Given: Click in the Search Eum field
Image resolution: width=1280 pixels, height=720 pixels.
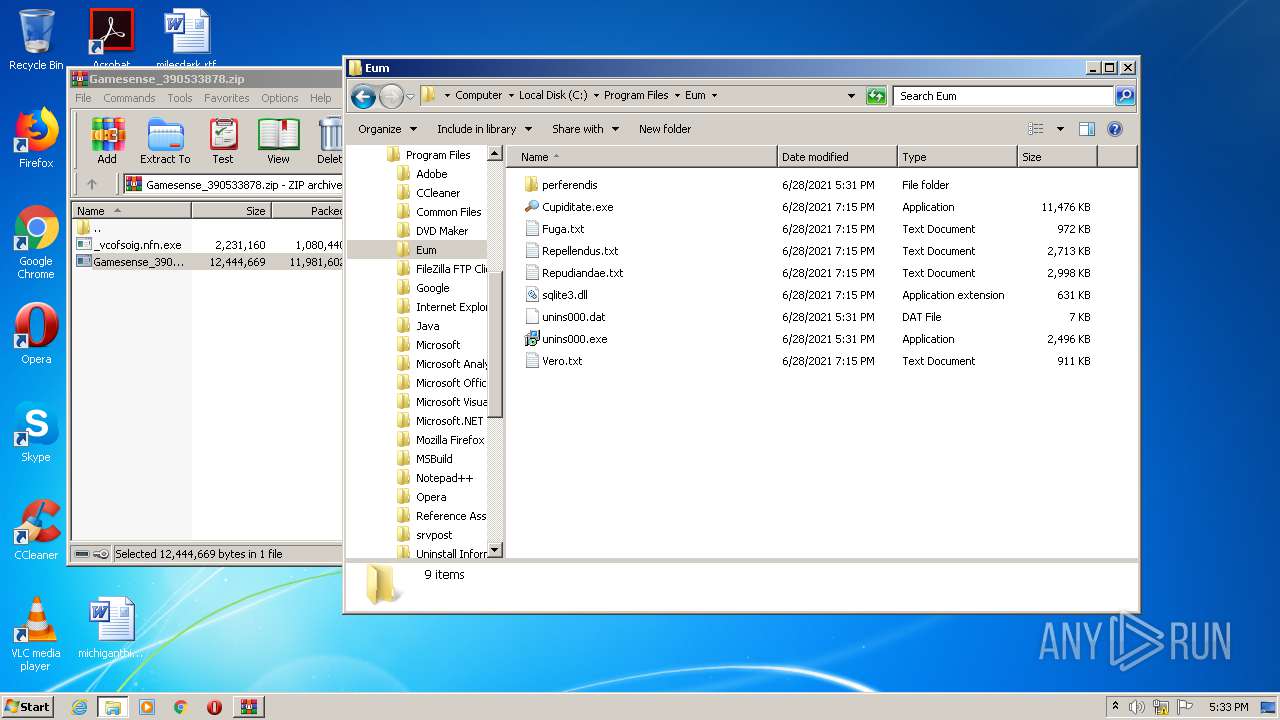Looking at the screenshot, I should coord(1003,96).
